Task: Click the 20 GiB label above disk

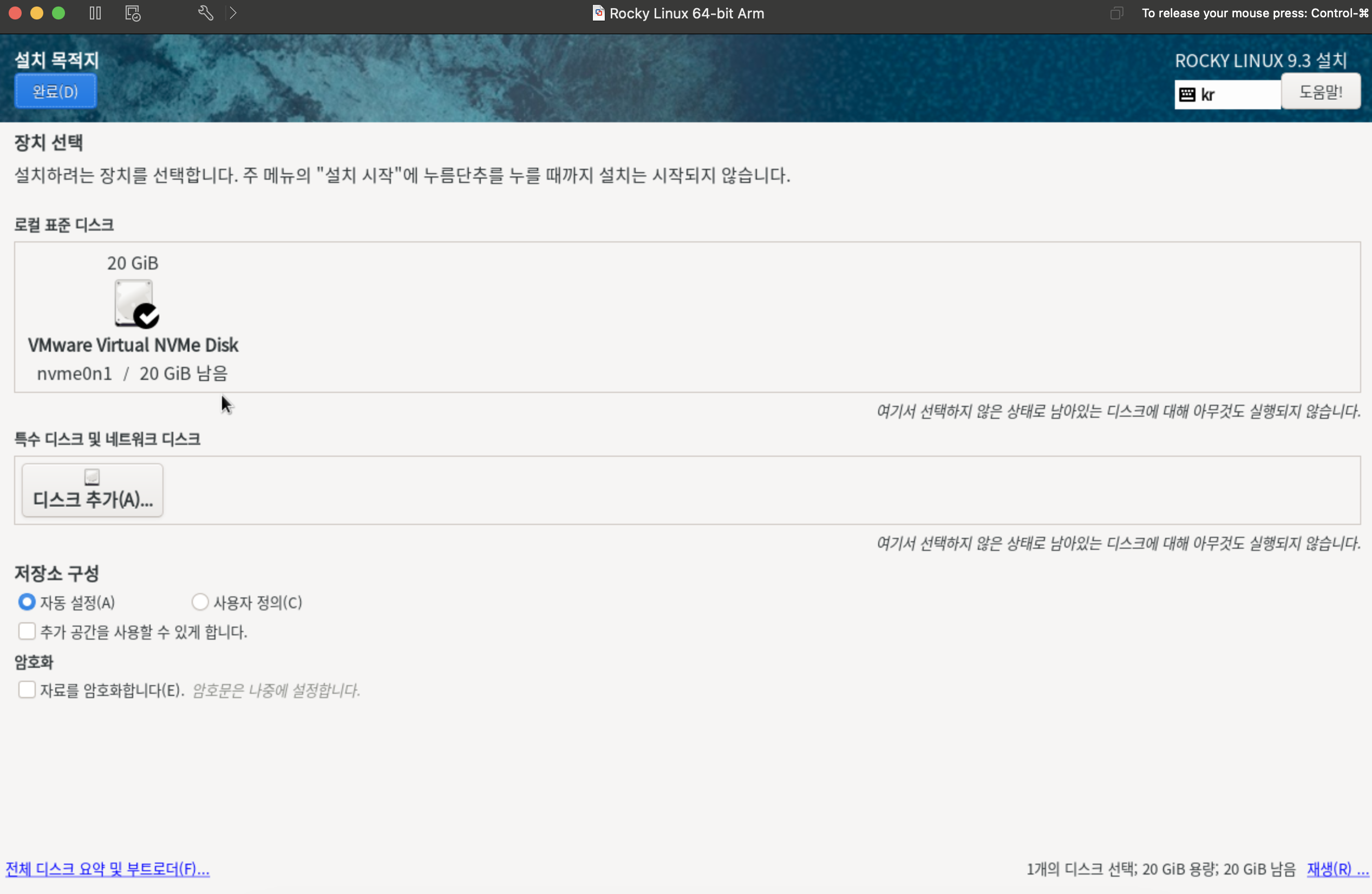Action: pos(133,263)
